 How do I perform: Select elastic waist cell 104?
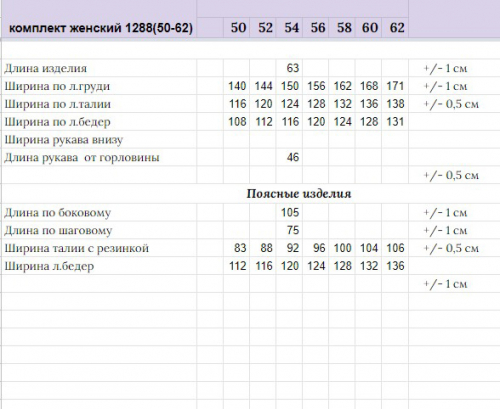coord(368,248)
